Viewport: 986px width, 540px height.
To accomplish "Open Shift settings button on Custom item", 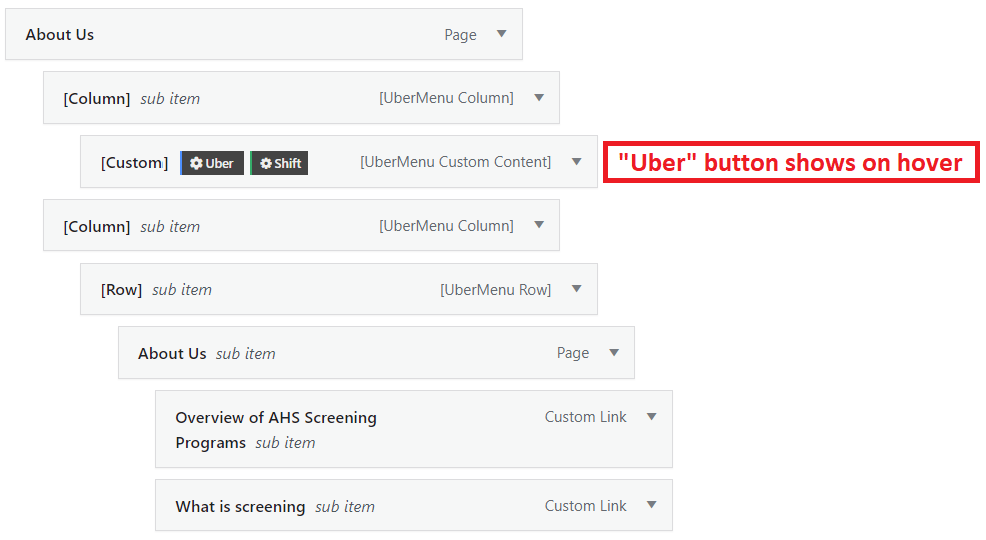I will tap(279, 163).
